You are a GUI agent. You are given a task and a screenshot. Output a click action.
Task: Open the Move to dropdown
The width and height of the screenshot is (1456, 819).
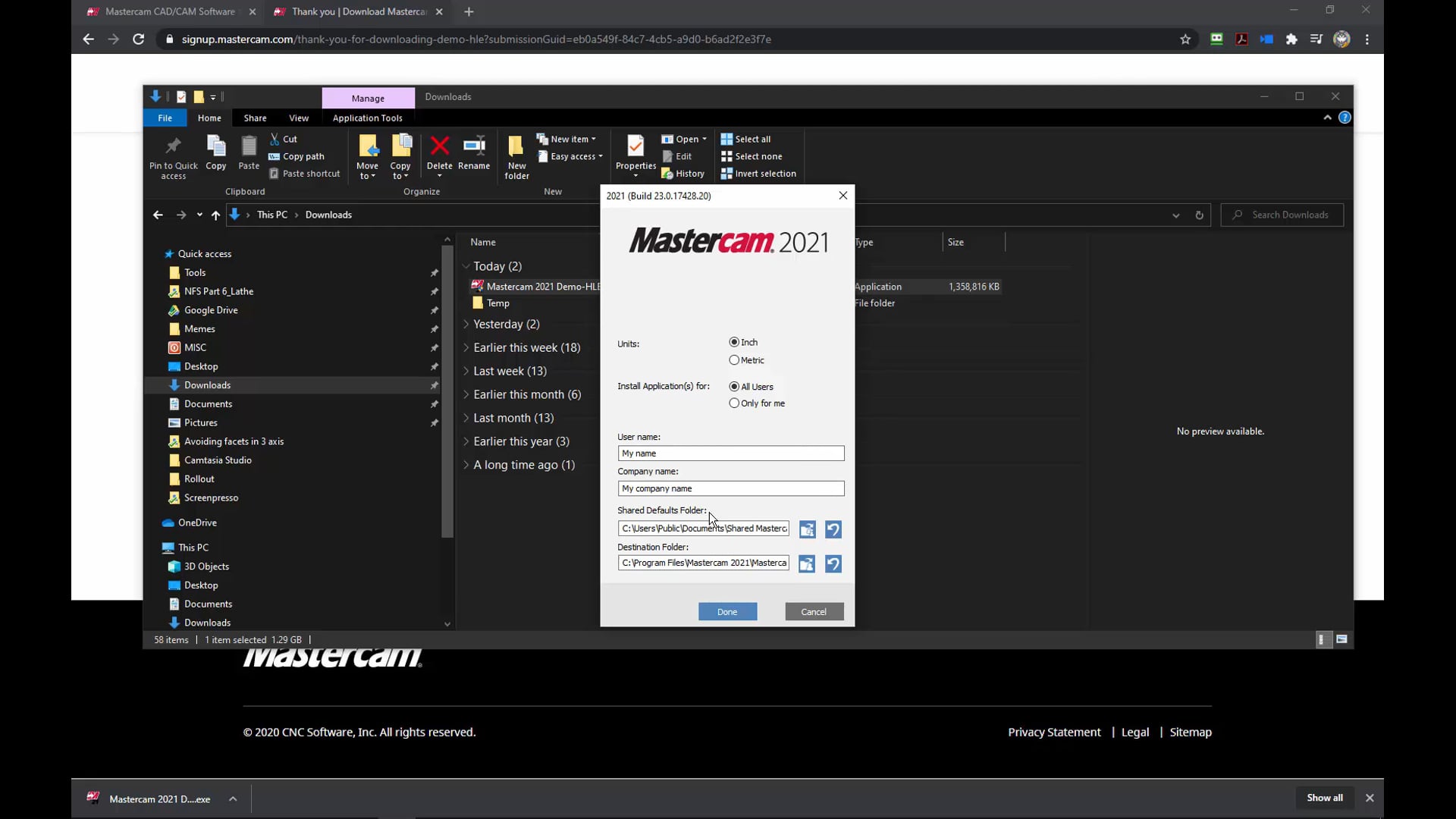[x=367, y=157]
